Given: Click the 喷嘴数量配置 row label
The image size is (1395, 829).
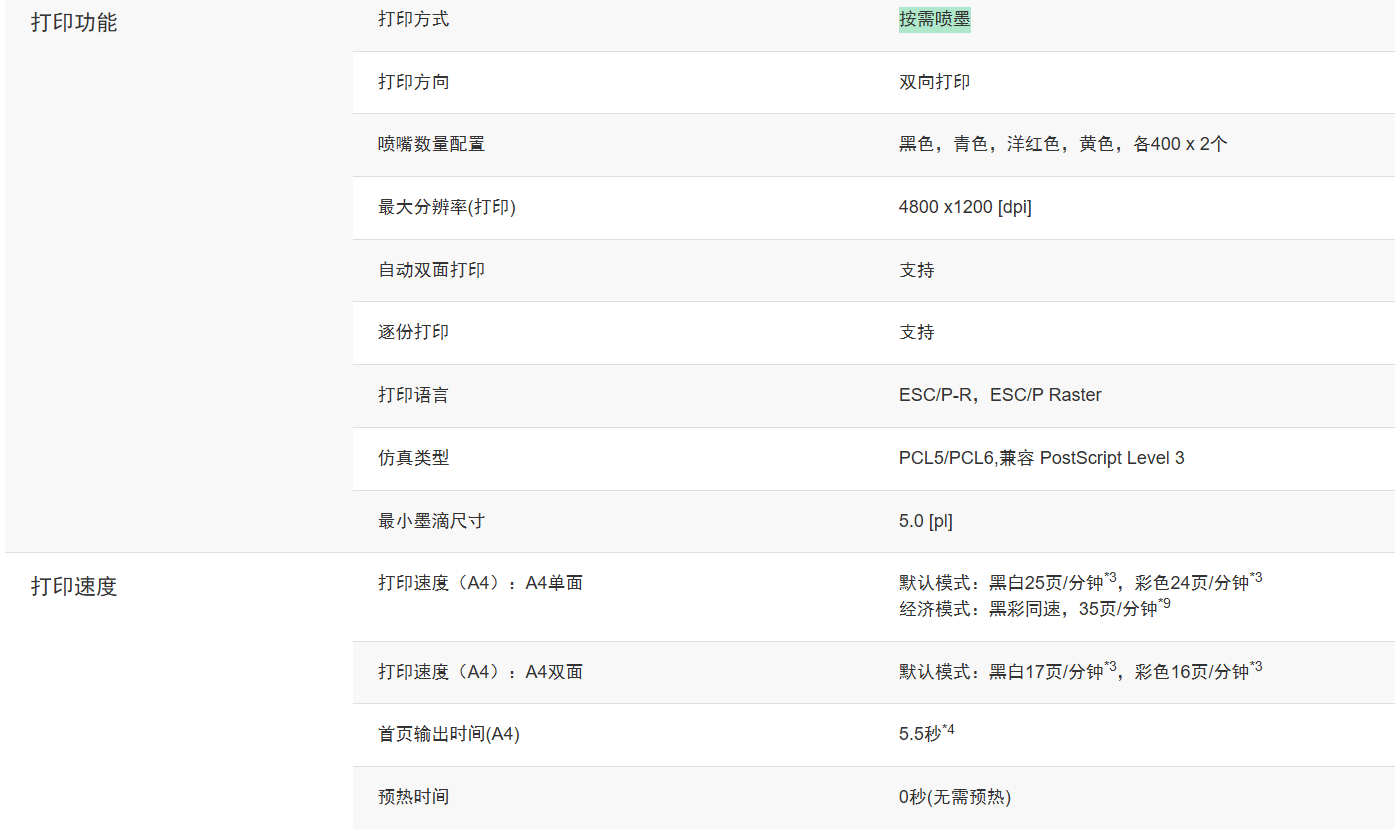Looking at the screenshot, I should (x=431, y=144).
